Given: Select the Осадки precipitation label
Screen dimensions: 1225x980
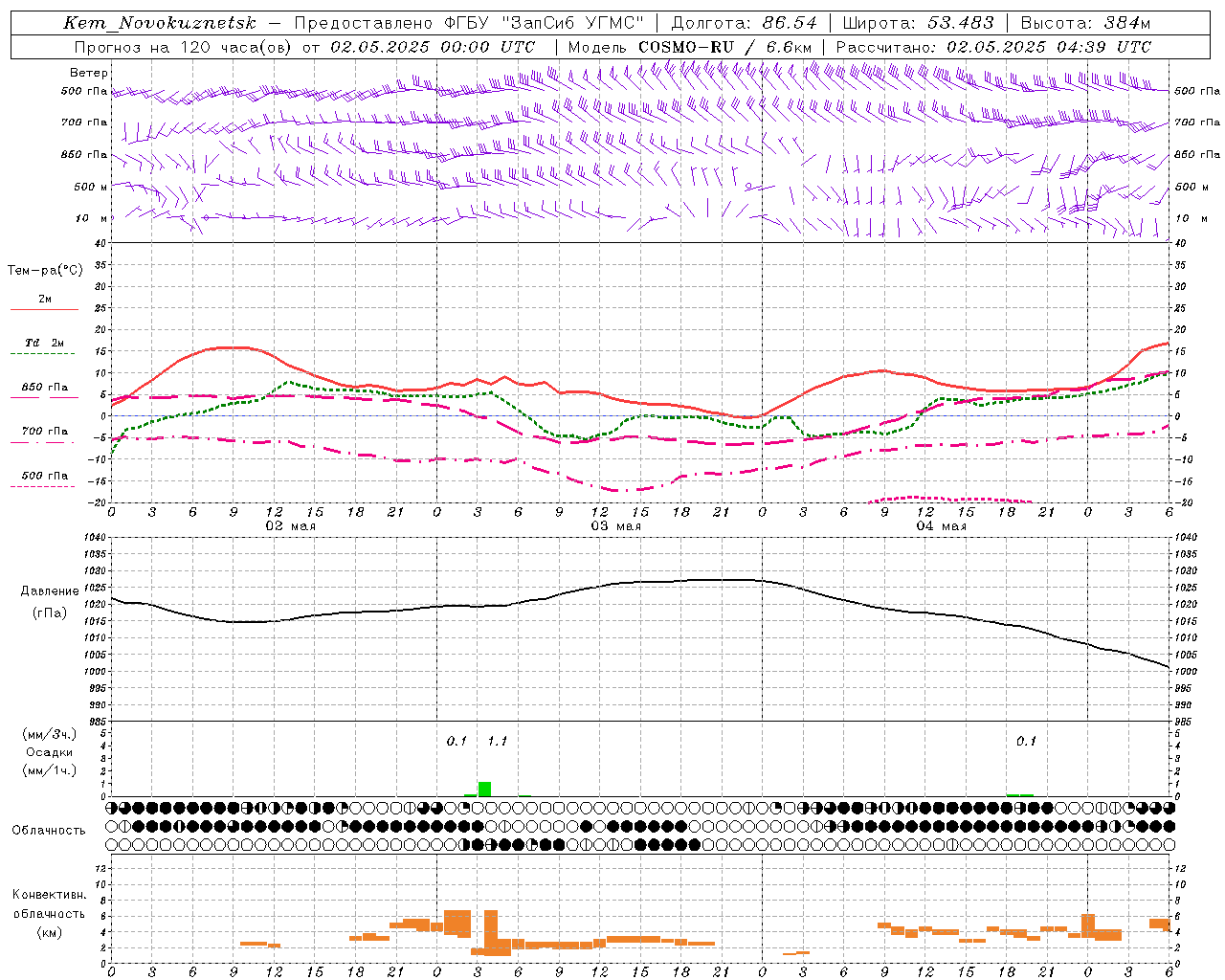Looking at the screenshot, I should tap(50, 752).
